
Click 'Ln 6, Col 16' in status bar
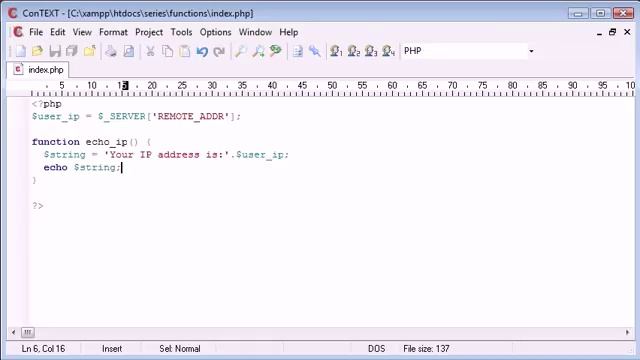tap(43, 349)
